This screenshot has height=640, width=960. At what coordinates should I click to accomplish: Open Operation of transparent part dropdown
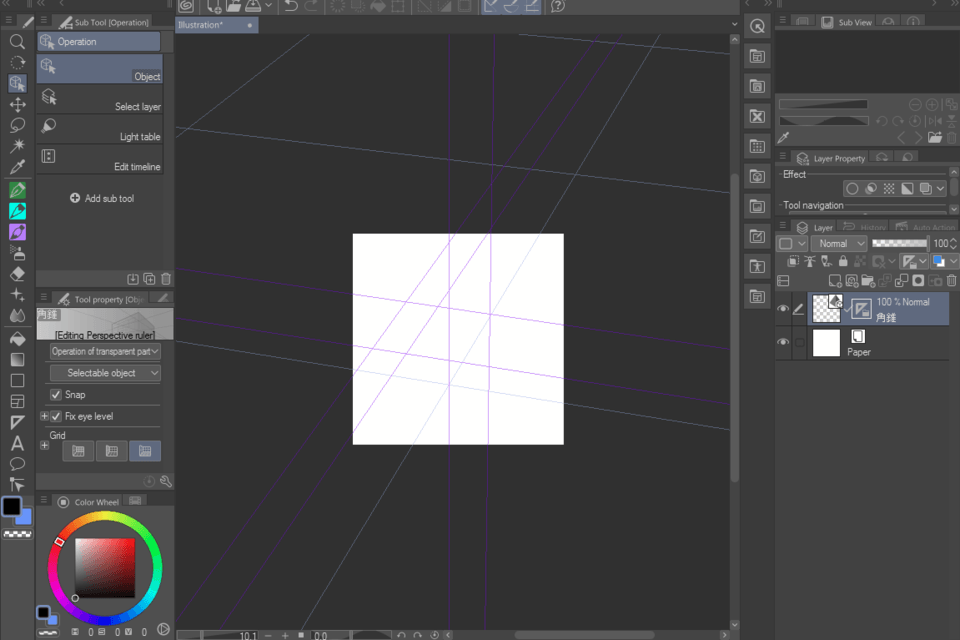(x=105, y=352)
